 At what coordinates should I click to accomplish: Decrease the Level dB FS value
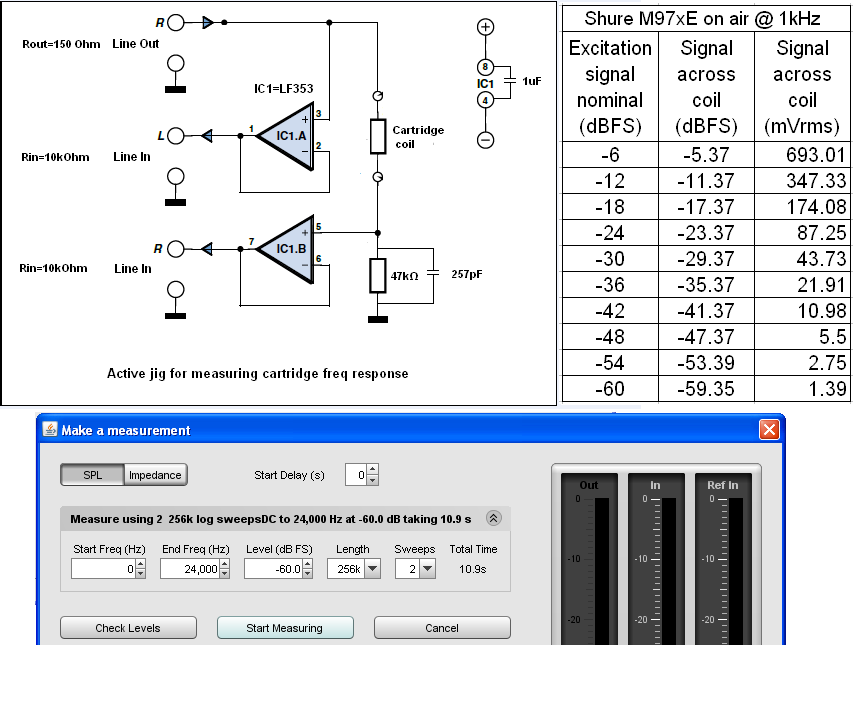308,574
